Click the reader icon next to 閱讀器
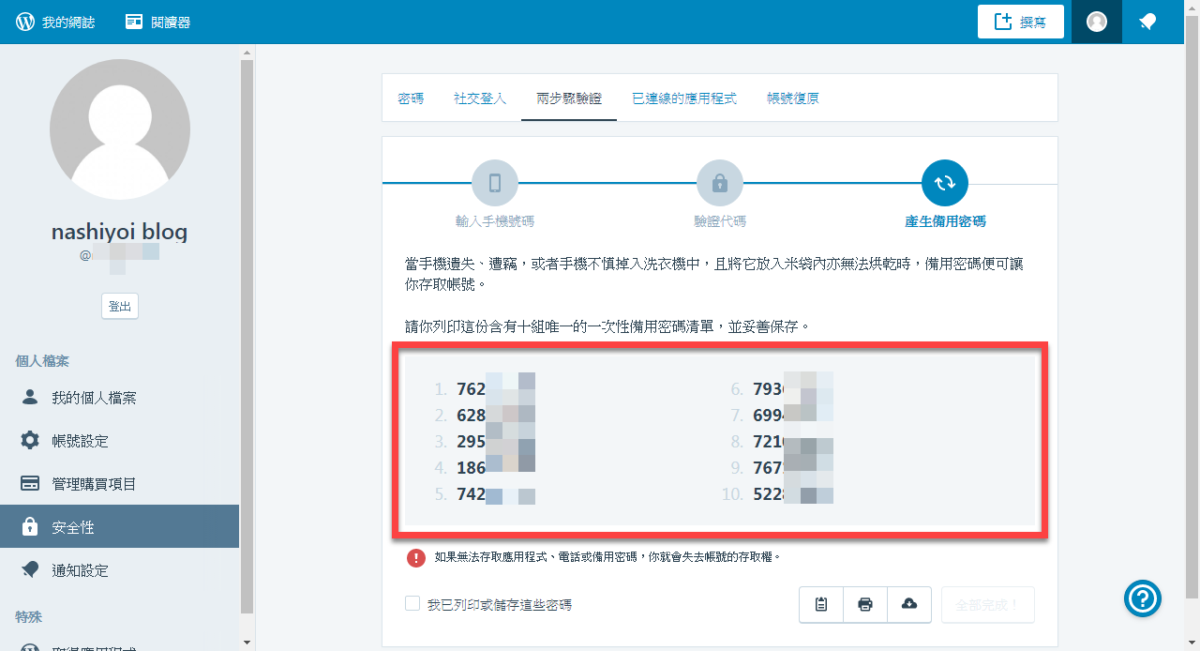The image size is (1200, 651). (134, 22)
